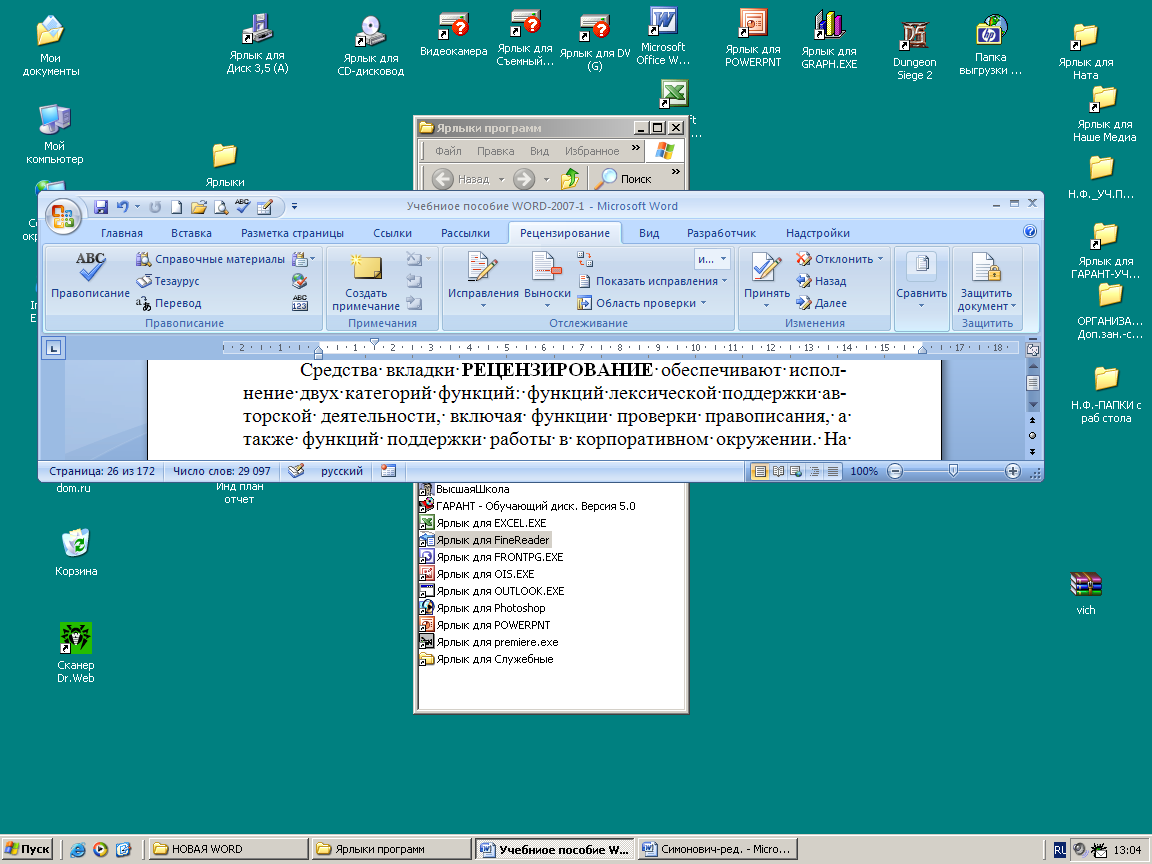Image resolution: width=1152 pixels, height=864 pixels.
Task: Switch to Outline view in status bar
Action: click(814, 472)
